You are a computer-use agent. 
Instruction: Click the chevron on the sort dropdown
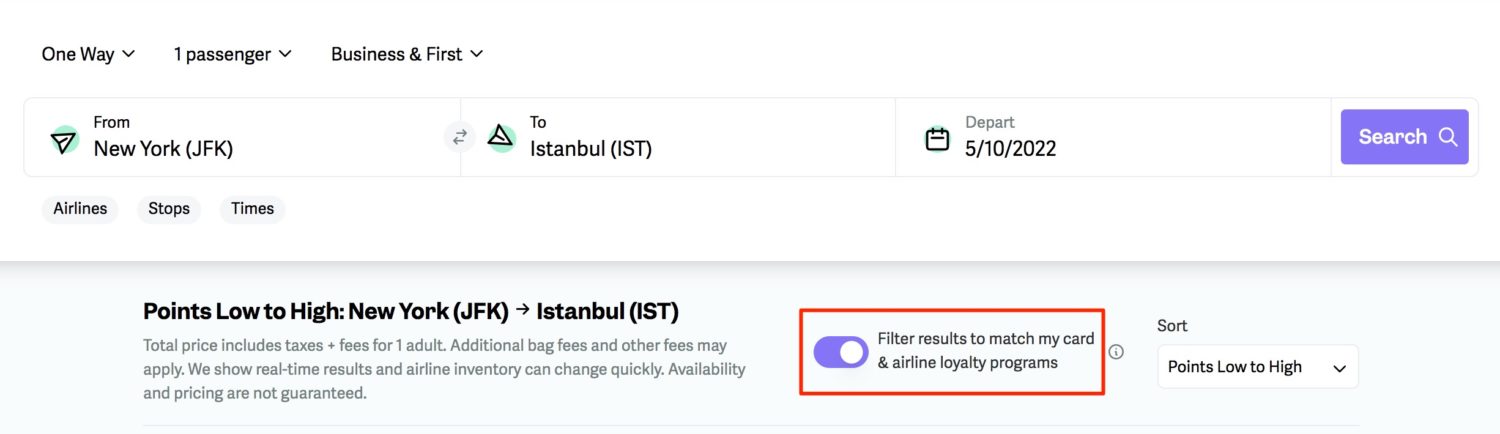coord(1340,368)
